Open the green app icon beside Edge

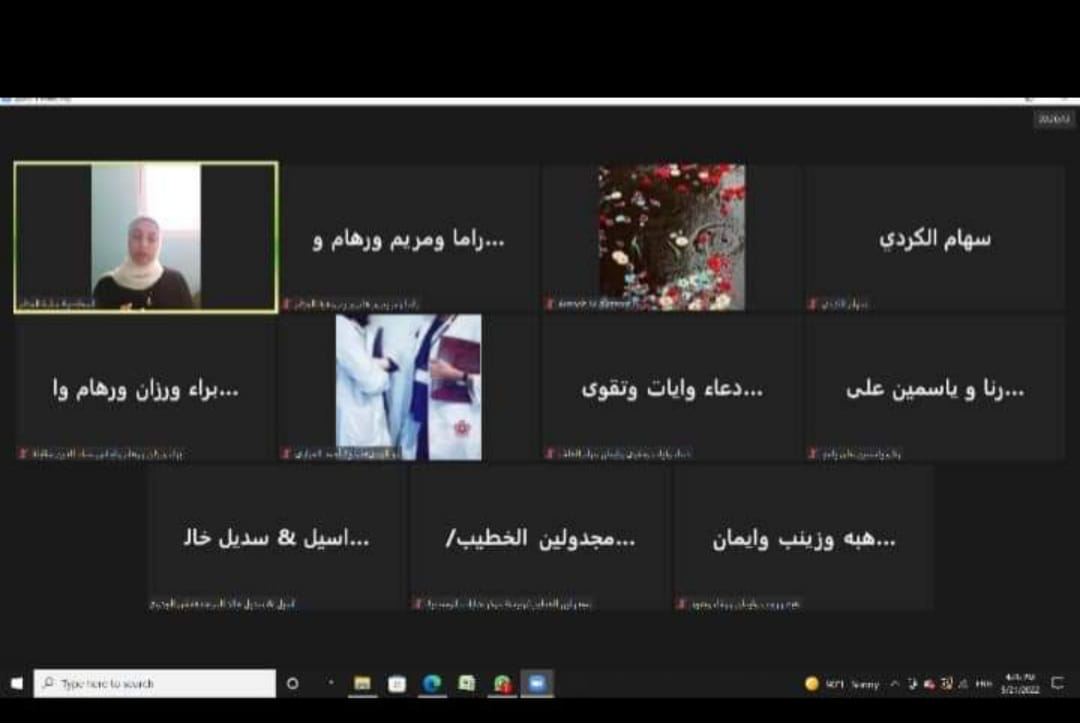click(467, 684)
